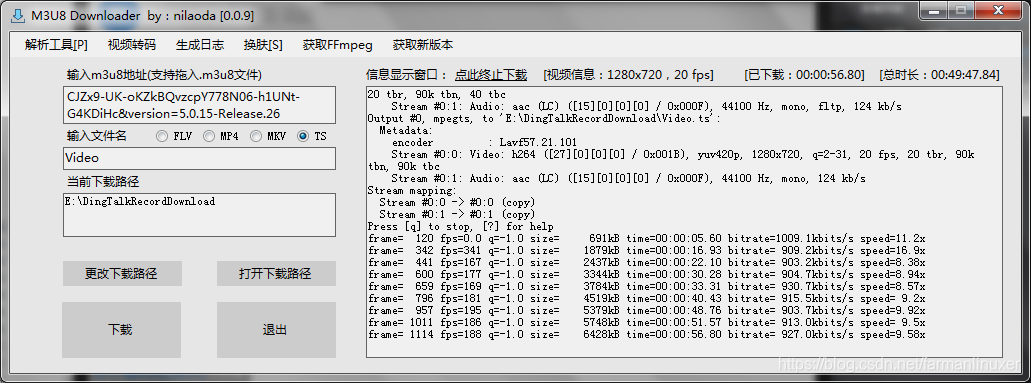Click the download path box E:\DingTalkRecordDownload
The image size is (1031, 383).
[x=199, y=215]
